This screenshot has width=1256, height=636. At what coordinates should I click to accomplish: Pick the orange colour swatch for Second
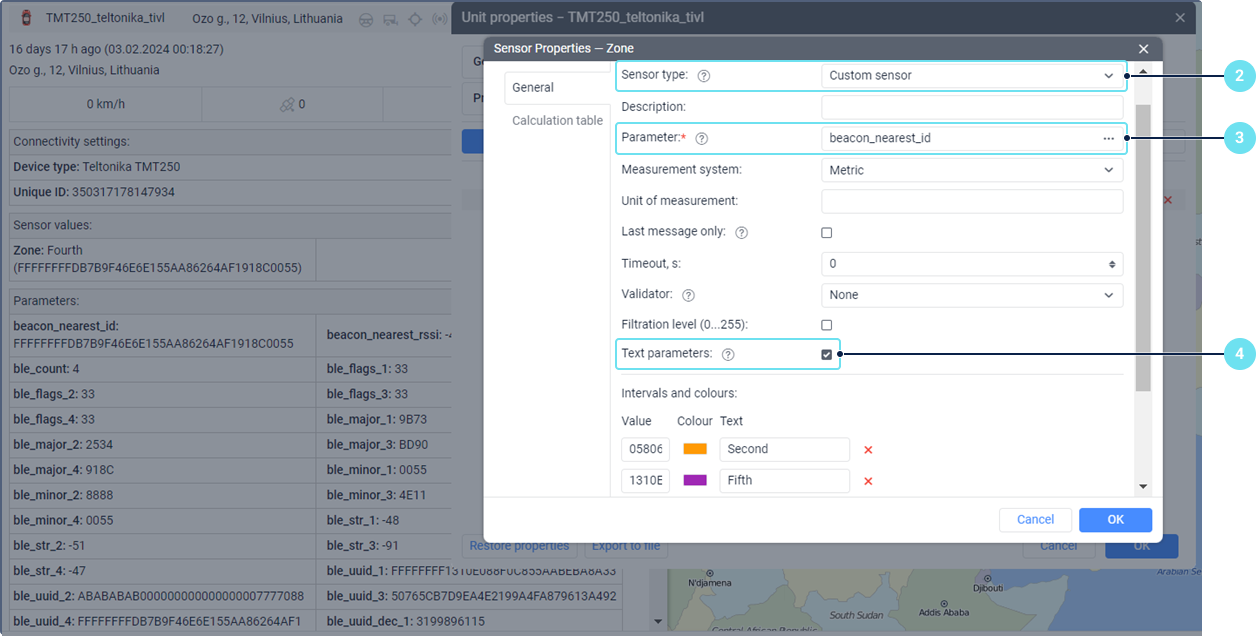click(x=695, y=449)
